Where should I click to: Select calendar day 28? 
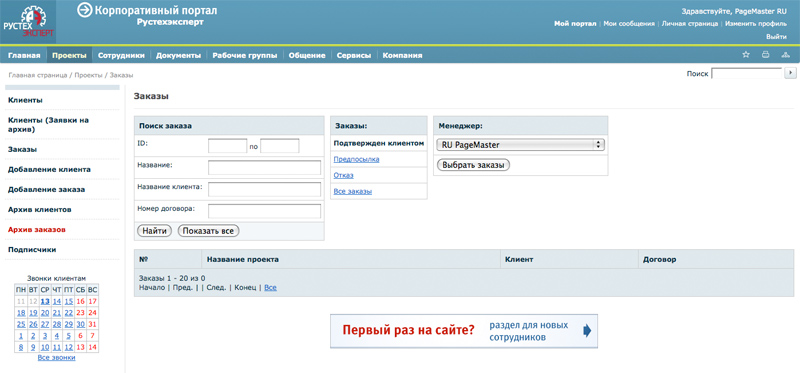click(57, 324)
